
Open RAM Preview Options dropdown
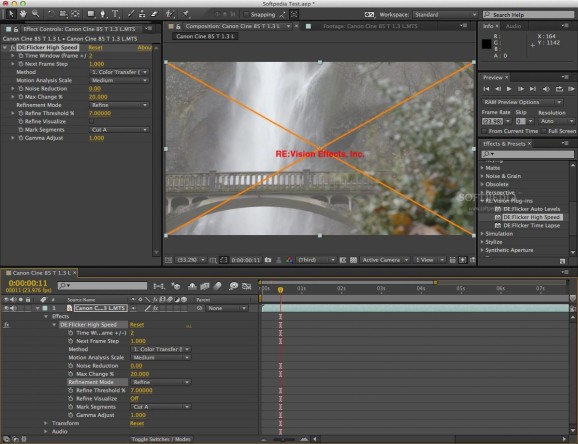coord(522,102)
